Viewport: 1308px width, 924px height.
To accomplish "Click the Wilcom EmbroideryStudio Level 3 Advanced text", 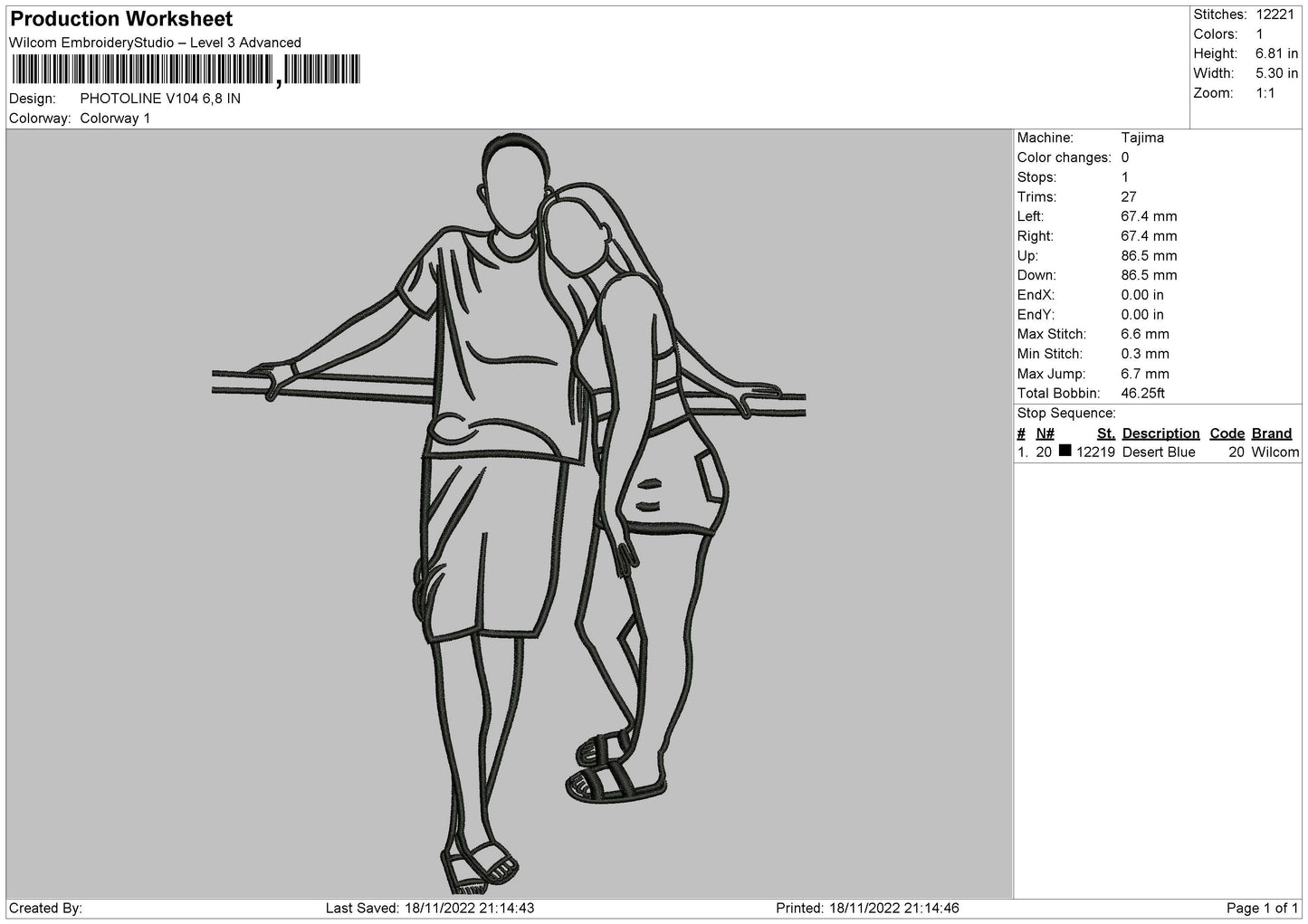I will click(x=155, y=43).
